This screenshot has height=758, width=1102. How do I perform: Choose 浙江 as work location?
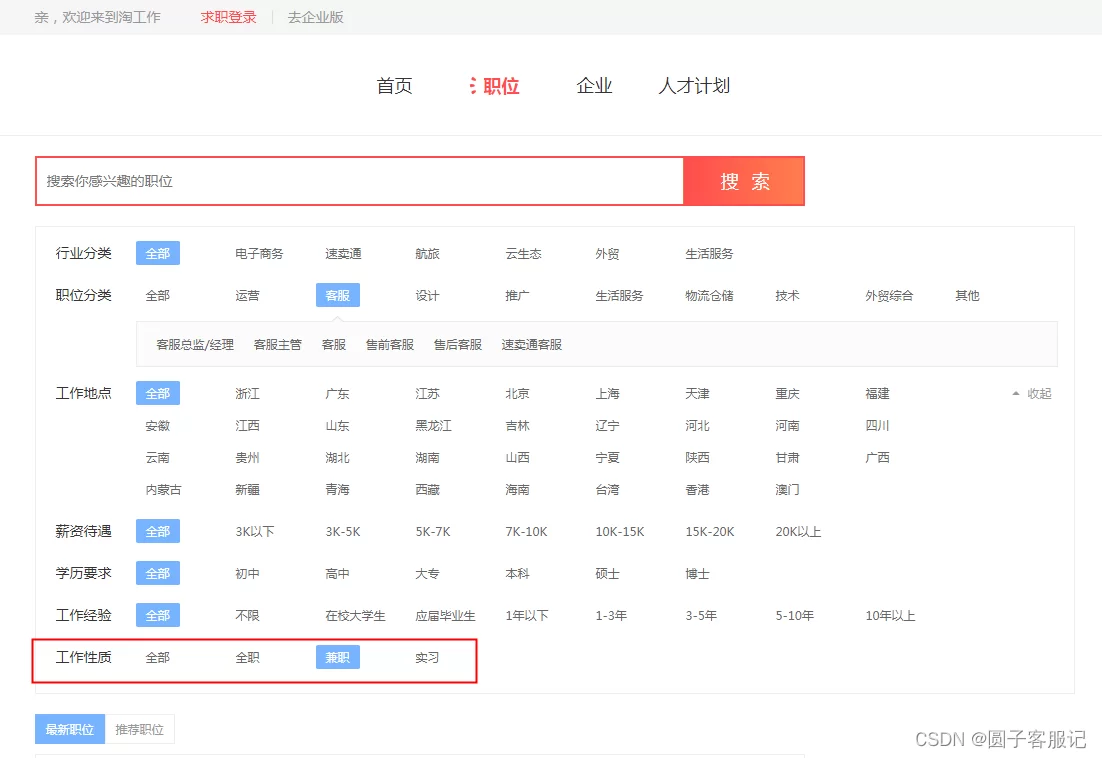247,394
